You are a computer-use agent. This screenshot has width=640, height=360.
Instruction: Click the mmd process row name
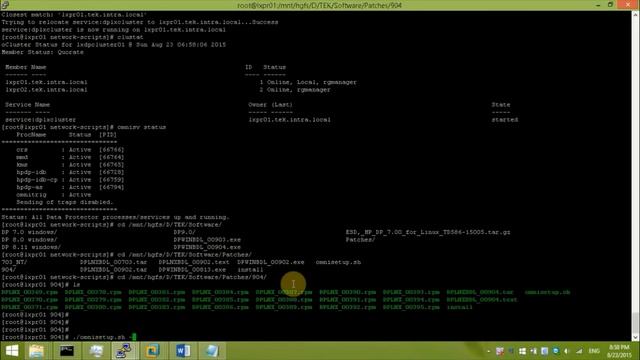(22, 157)
